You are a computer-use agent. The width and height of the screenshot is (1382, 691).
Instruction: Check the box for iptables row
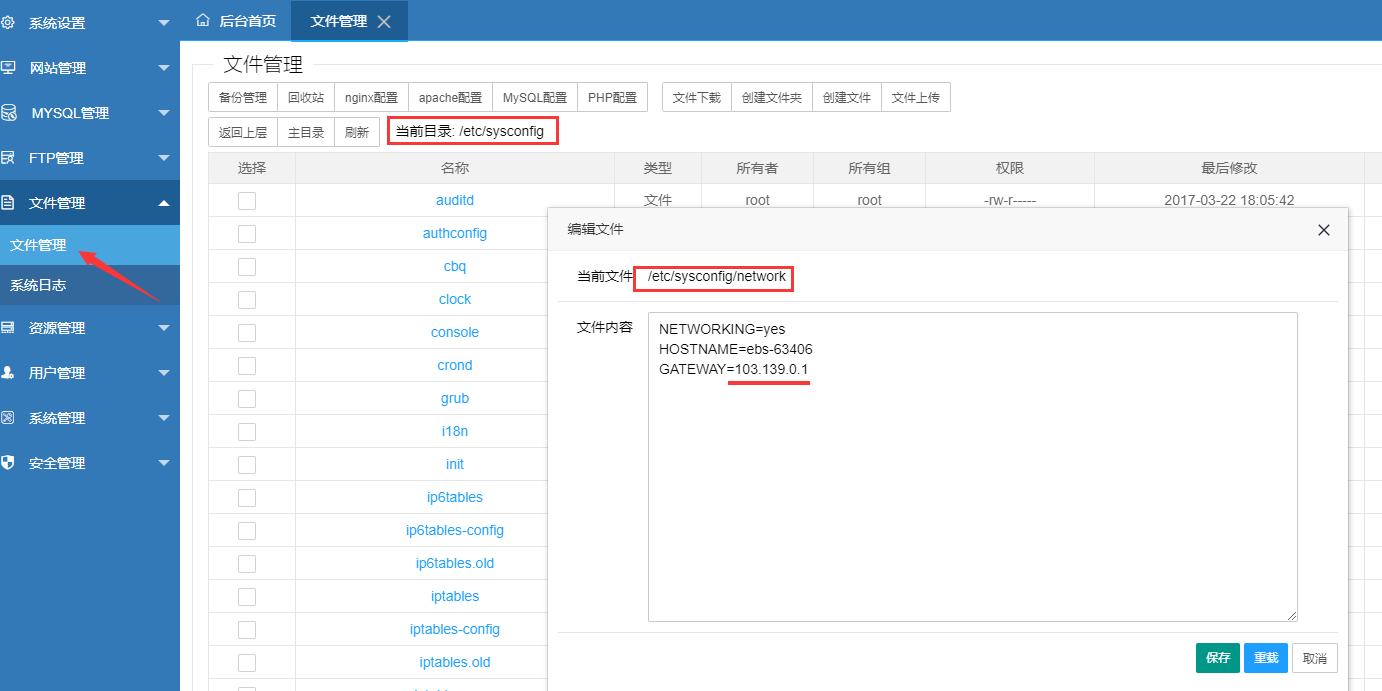[247, 597]
